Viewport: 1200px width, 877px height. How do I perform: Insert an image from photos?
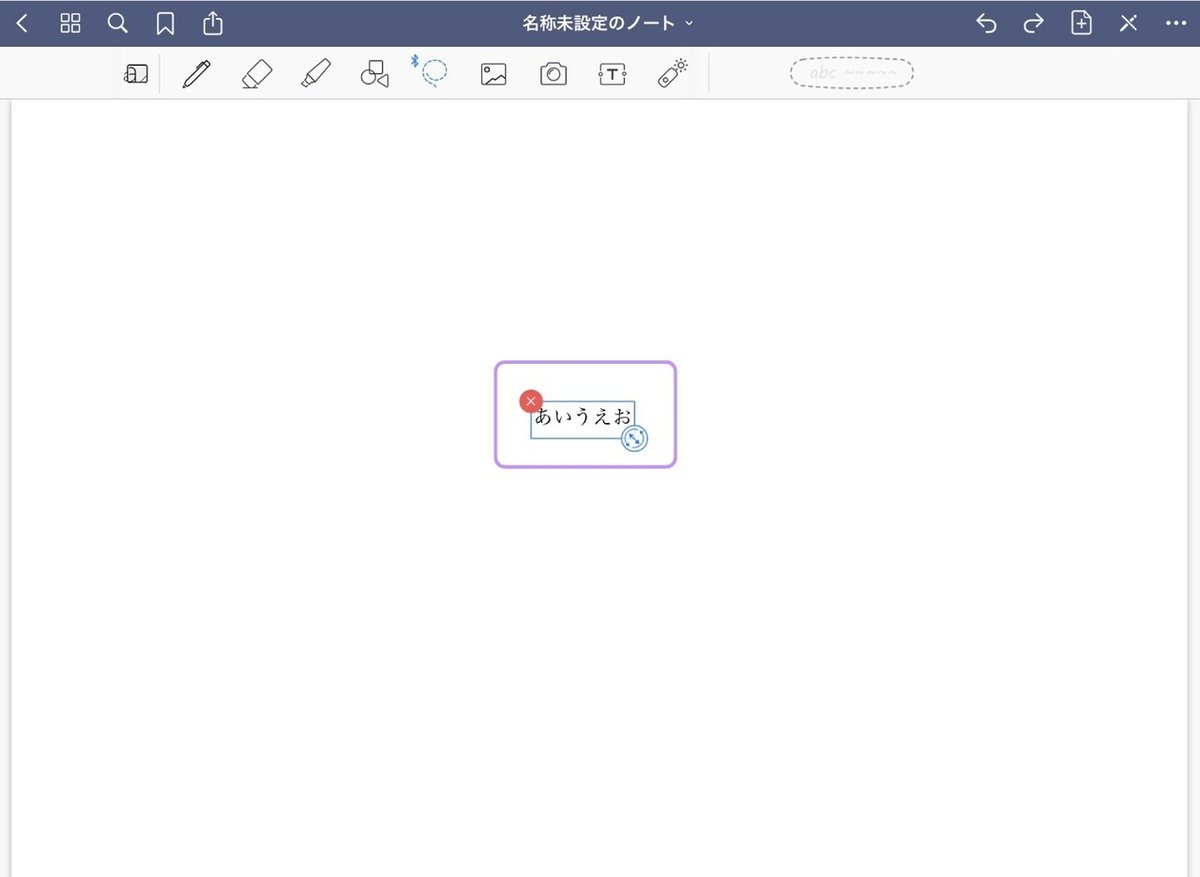pyautogui.click(x=494, y=74)
